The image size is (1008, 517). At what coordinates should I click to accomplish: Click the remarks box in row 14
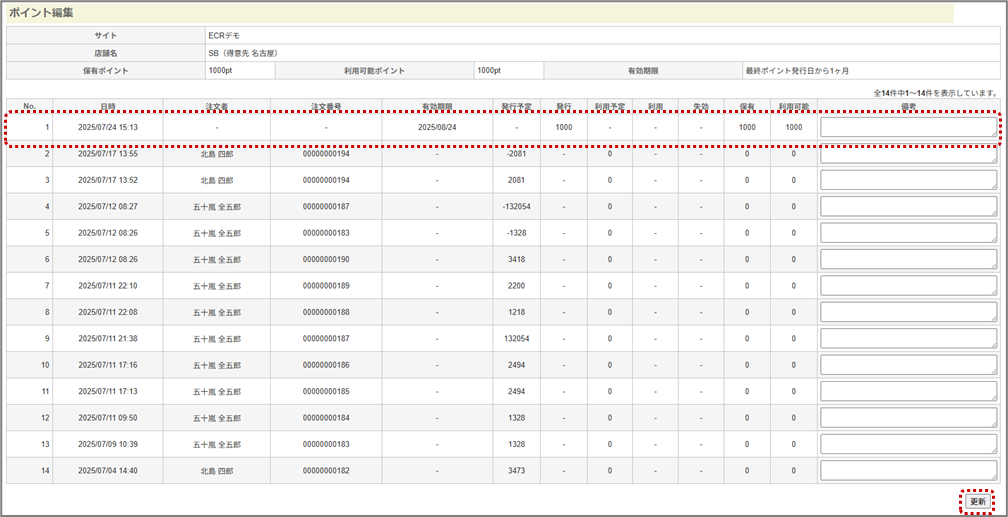[908, 470]
